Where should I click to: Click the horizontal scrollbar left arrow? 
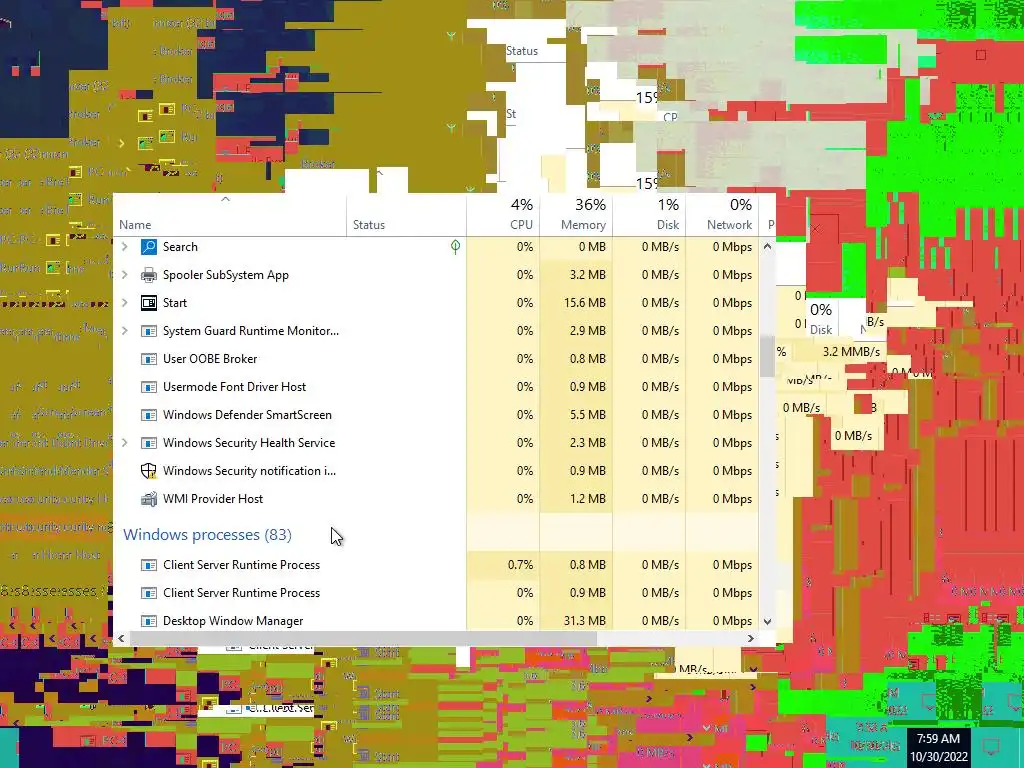pos(121,638)
